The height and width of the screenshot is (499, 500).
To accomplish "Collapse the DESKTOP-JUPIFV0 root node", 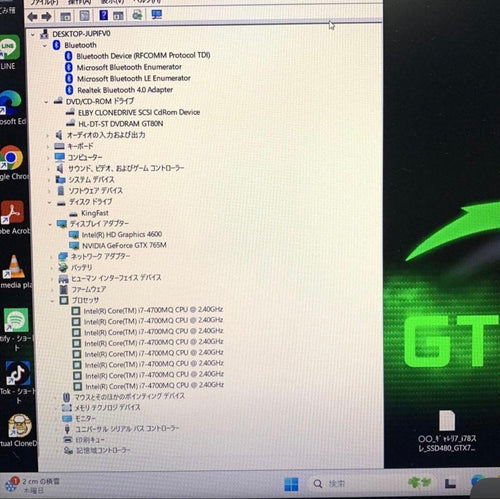I will click(33, 34).
